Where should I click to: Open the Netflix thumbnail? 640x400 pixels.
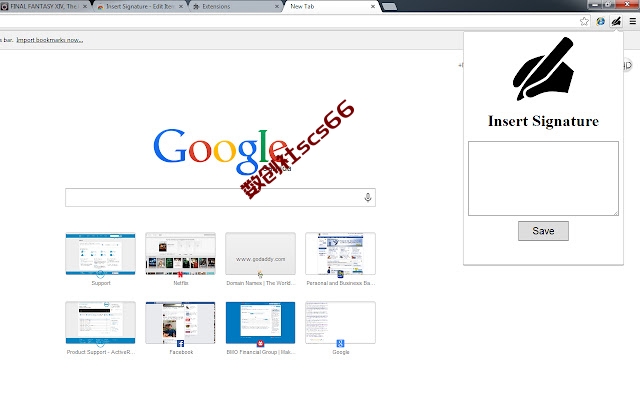180,253
